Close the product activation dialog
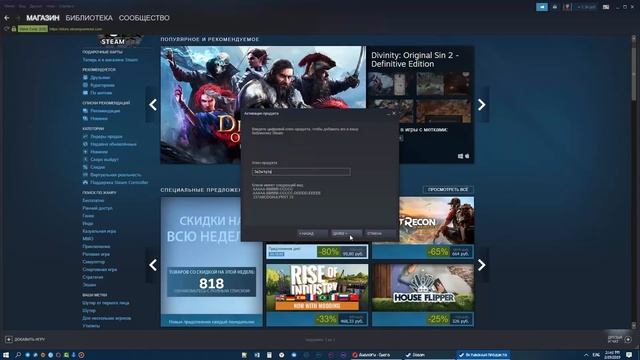Image resolution: width=640 pixels, height=360 pixels. (394, 113)
